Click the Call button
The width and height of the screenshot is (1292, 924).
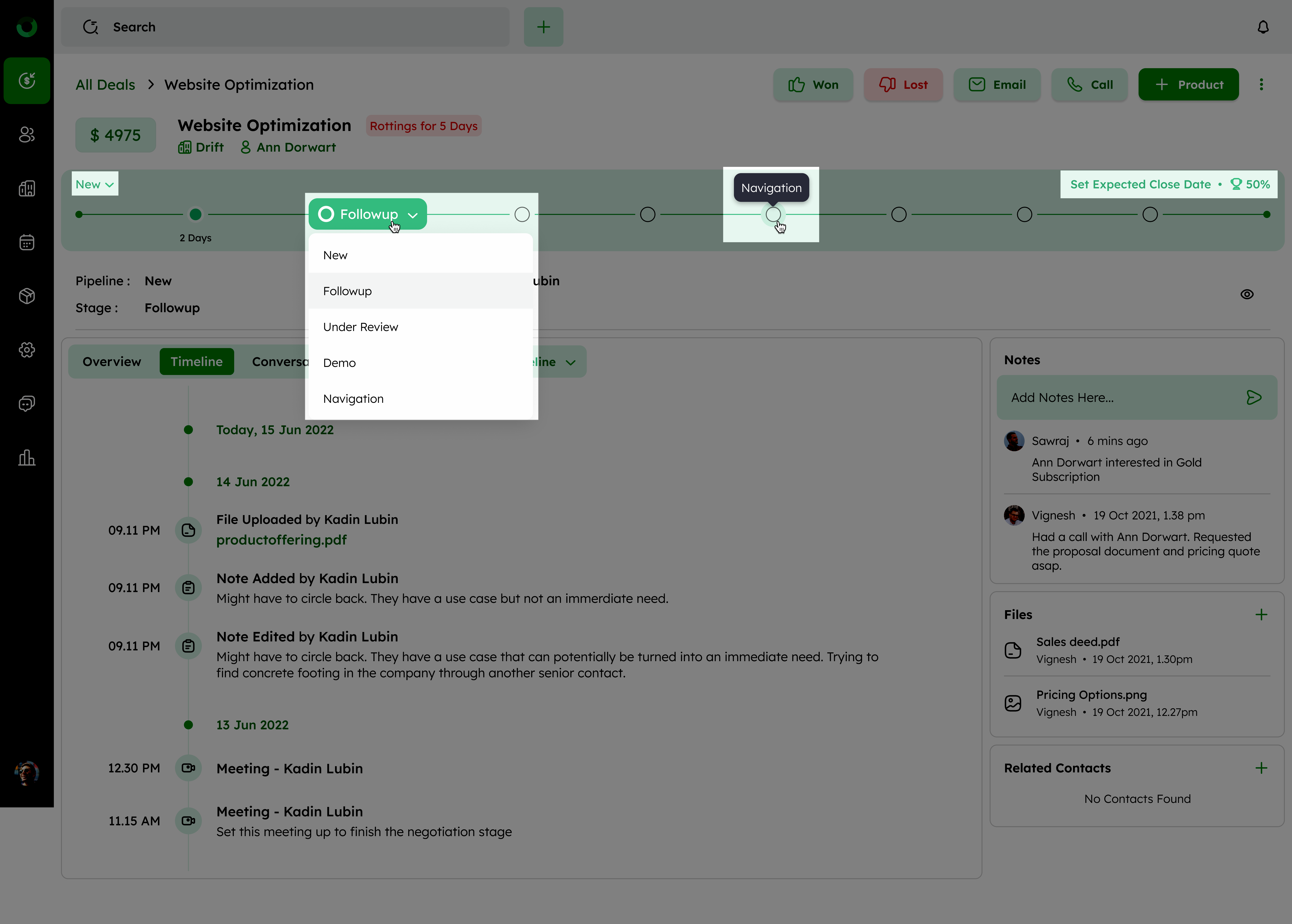click(x=1089, y=85)
